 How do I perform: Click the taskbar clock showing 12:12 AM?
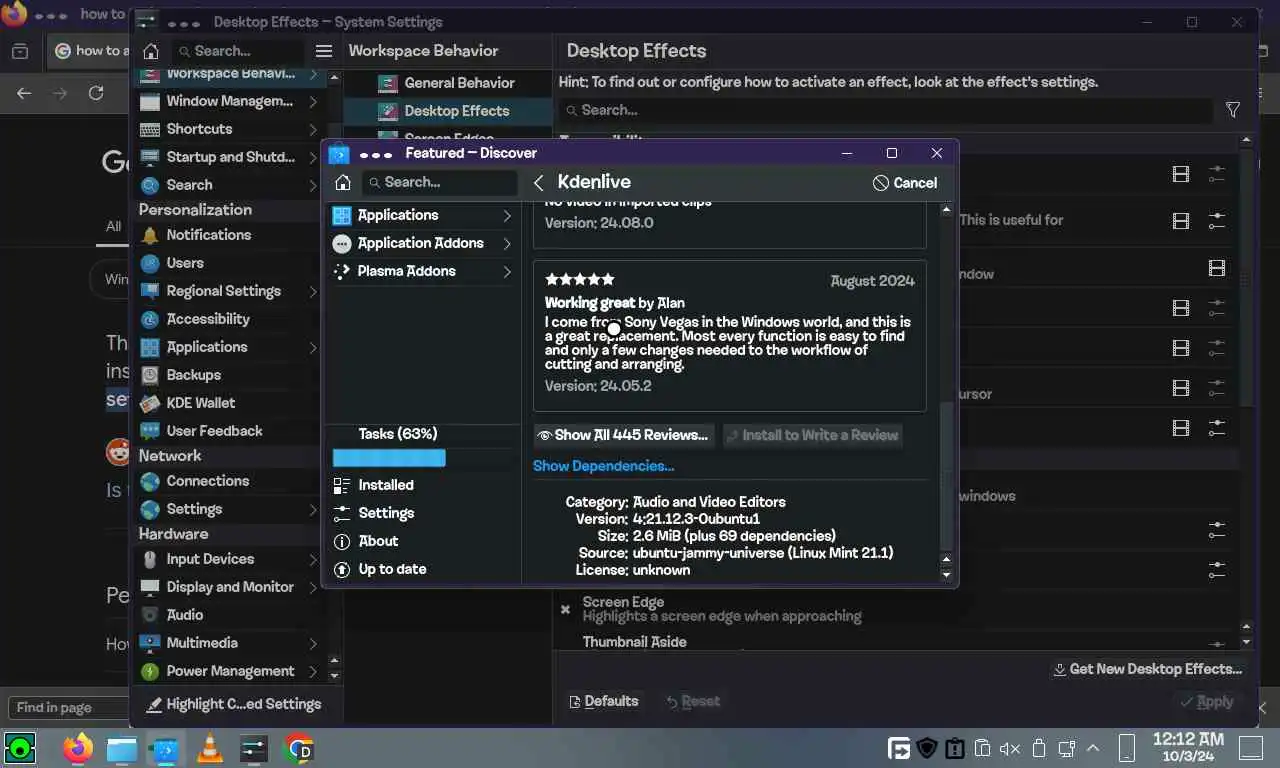pos(1188,748)
